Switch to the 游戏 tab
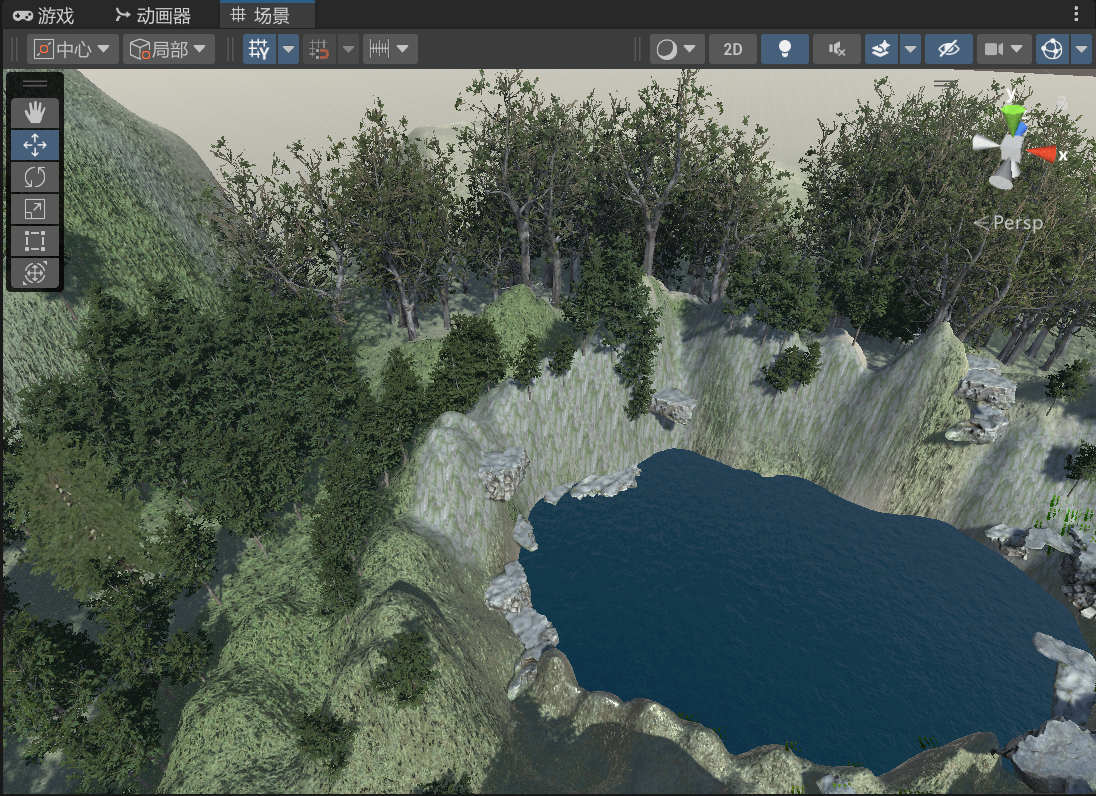Screen dimensions: 1096x796 coord(44,15)
